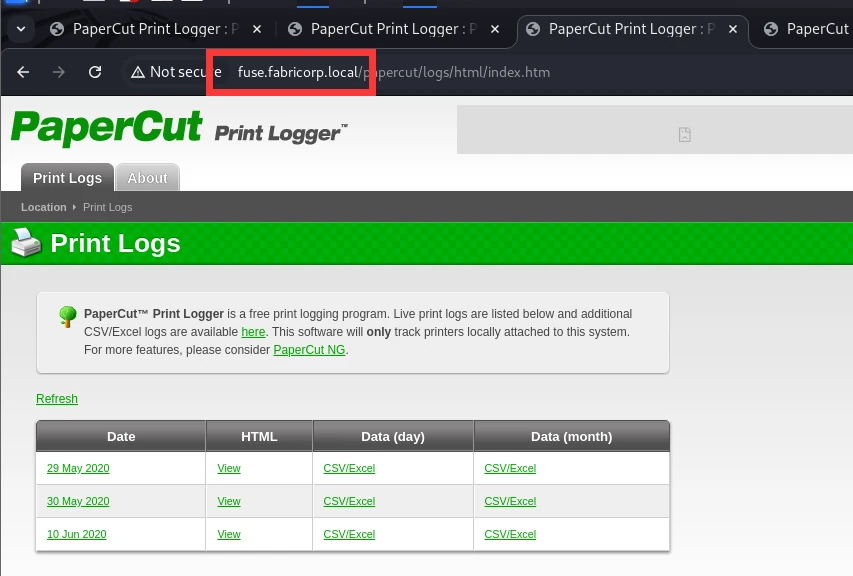Click the tree icon in the info box
The image size is (853, 576).
tap(68, 316)
